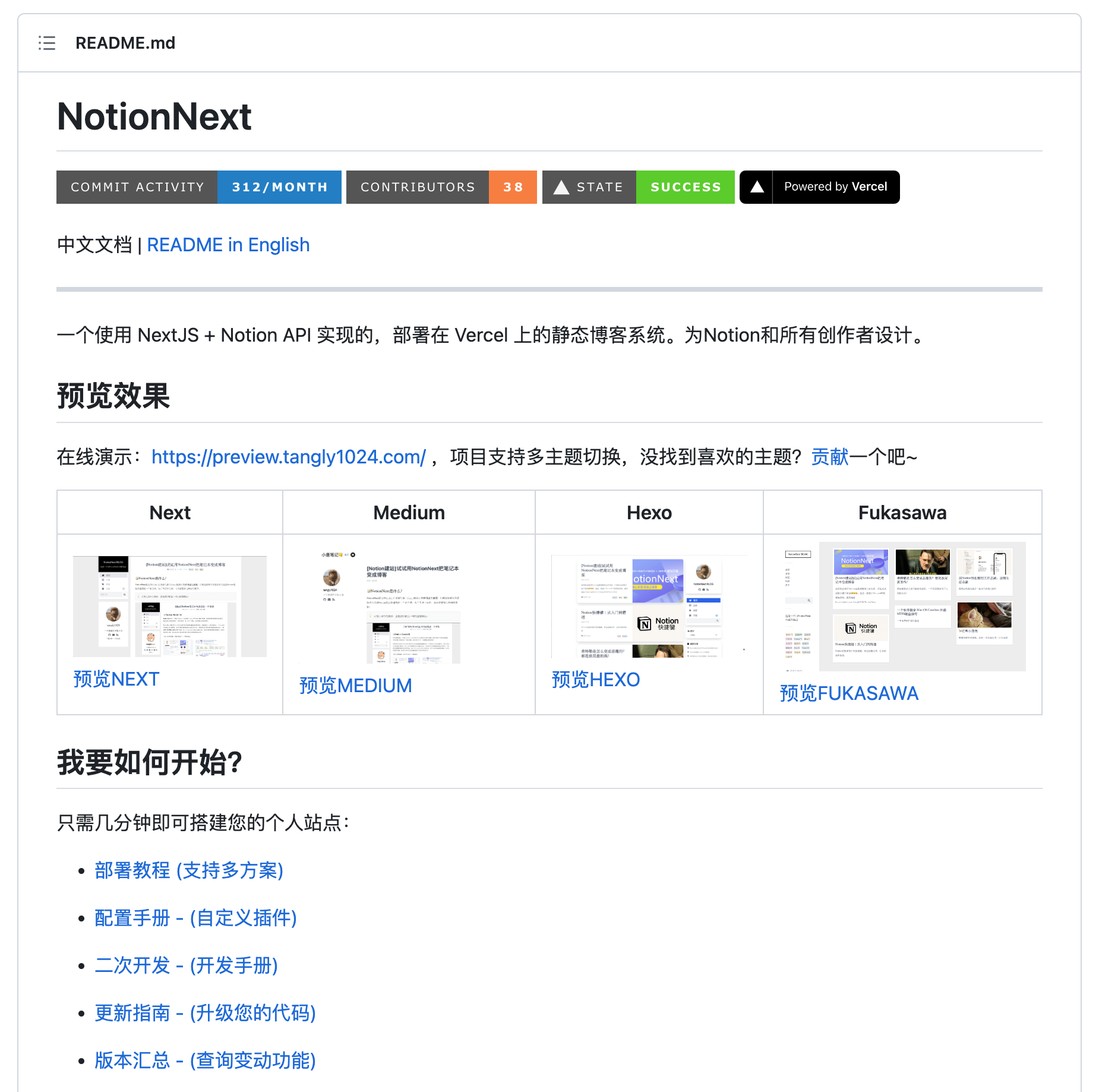
Task: Click the NotionNext main heading
Action: 154,116
